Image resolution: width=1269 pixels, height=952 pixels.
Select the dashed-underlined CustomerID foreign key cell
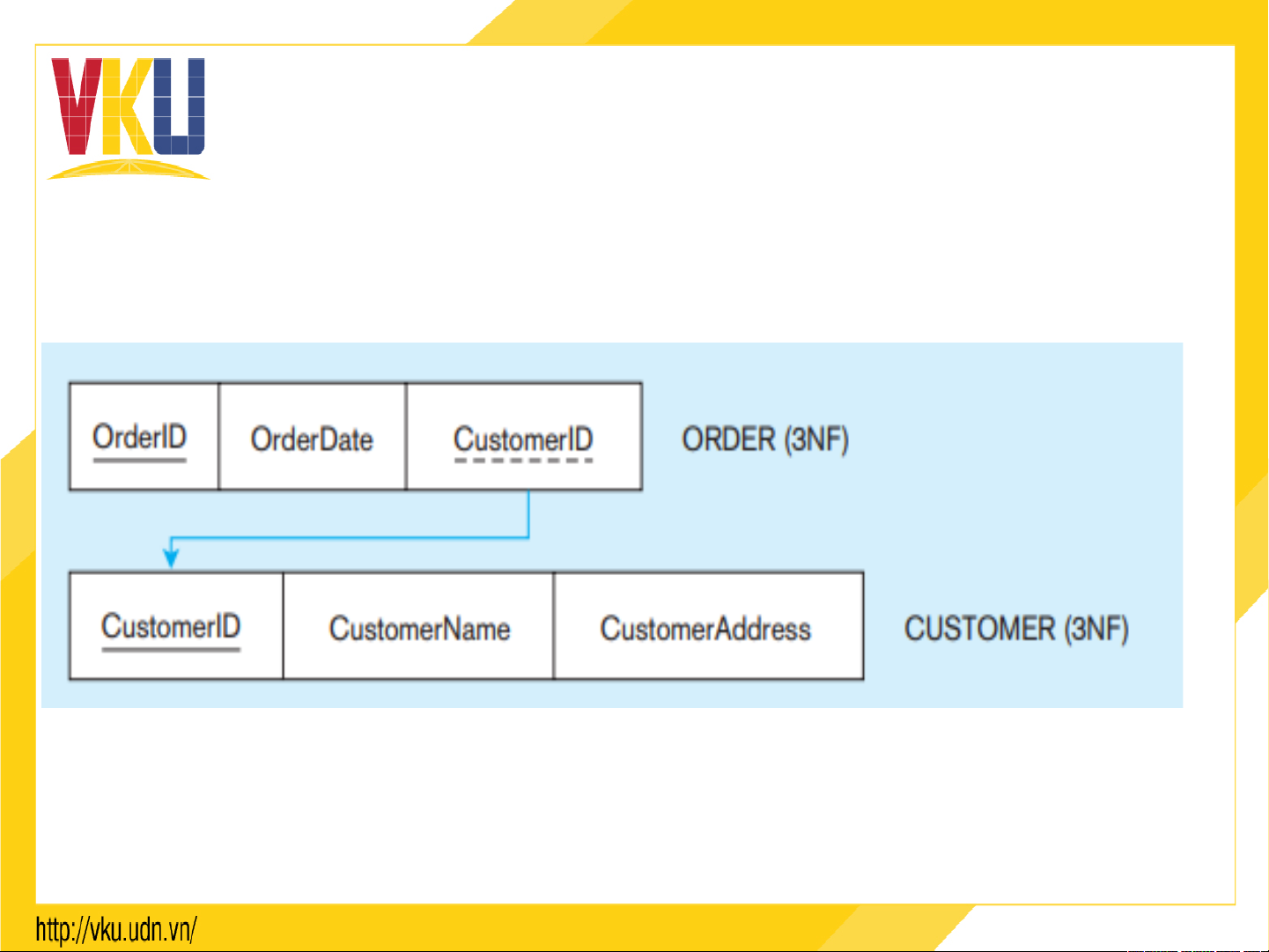click(523, 438)
